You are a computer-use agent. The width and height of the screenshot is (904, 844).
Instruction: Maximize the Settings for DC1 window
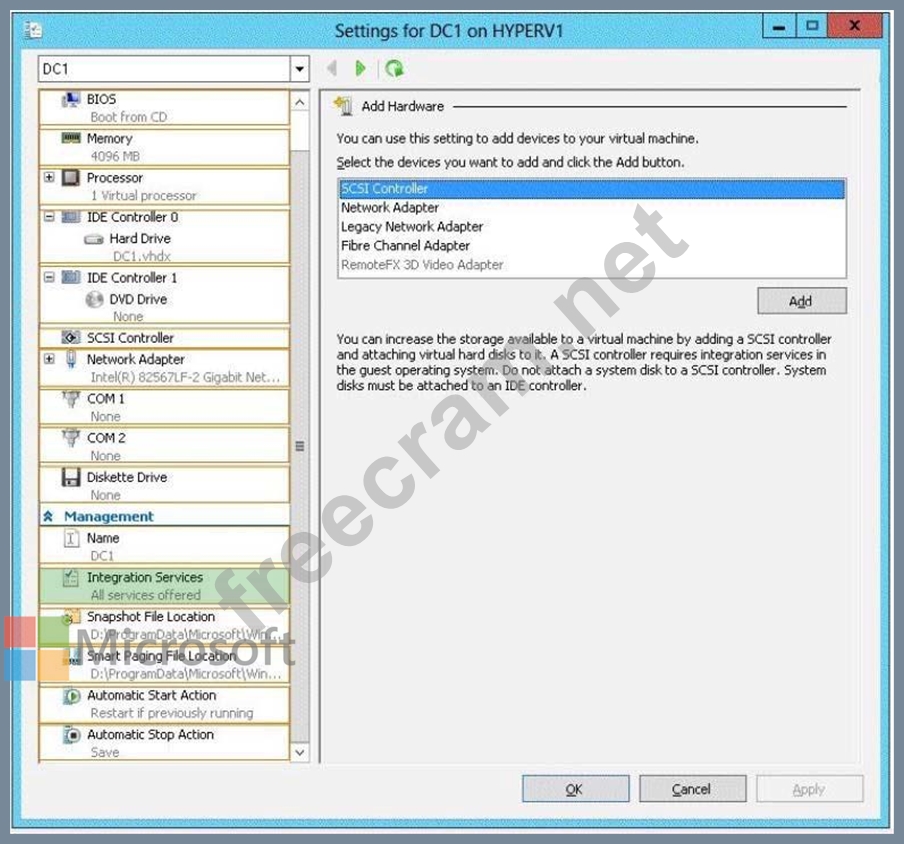812,27
